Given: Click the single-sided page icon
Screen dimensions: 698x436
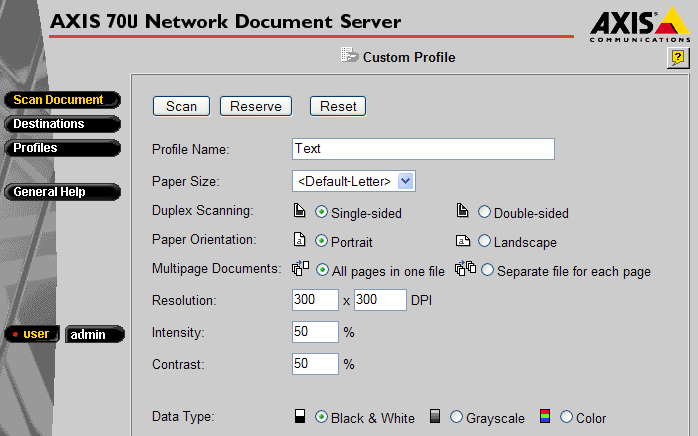Looking at the screenshot, I should point(300,210).
